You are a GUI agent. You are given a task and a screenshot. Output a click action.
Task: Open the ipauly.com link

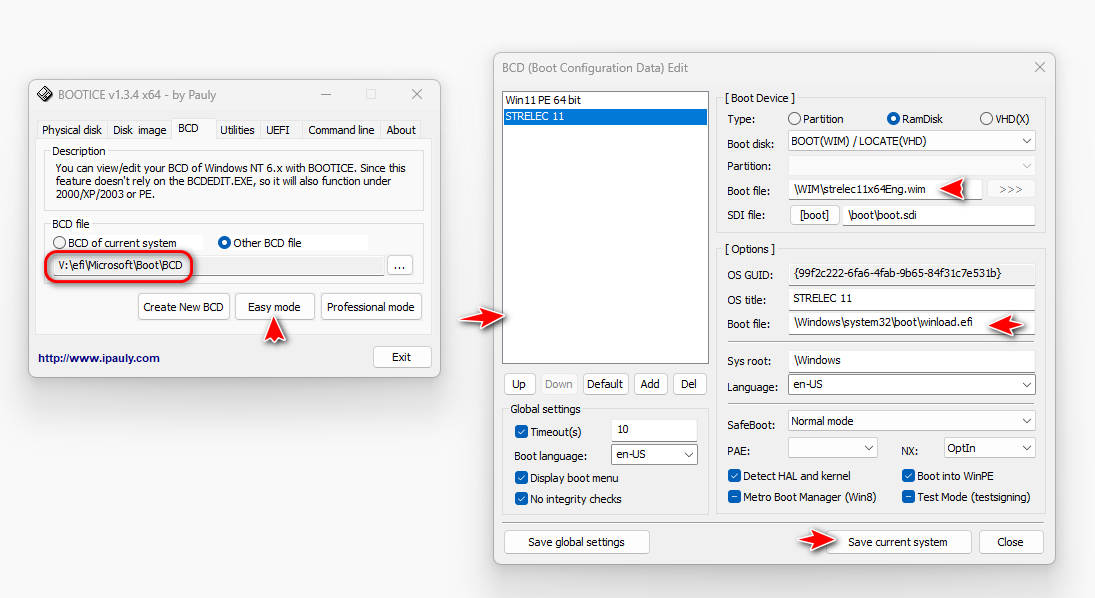coord(99,358)
